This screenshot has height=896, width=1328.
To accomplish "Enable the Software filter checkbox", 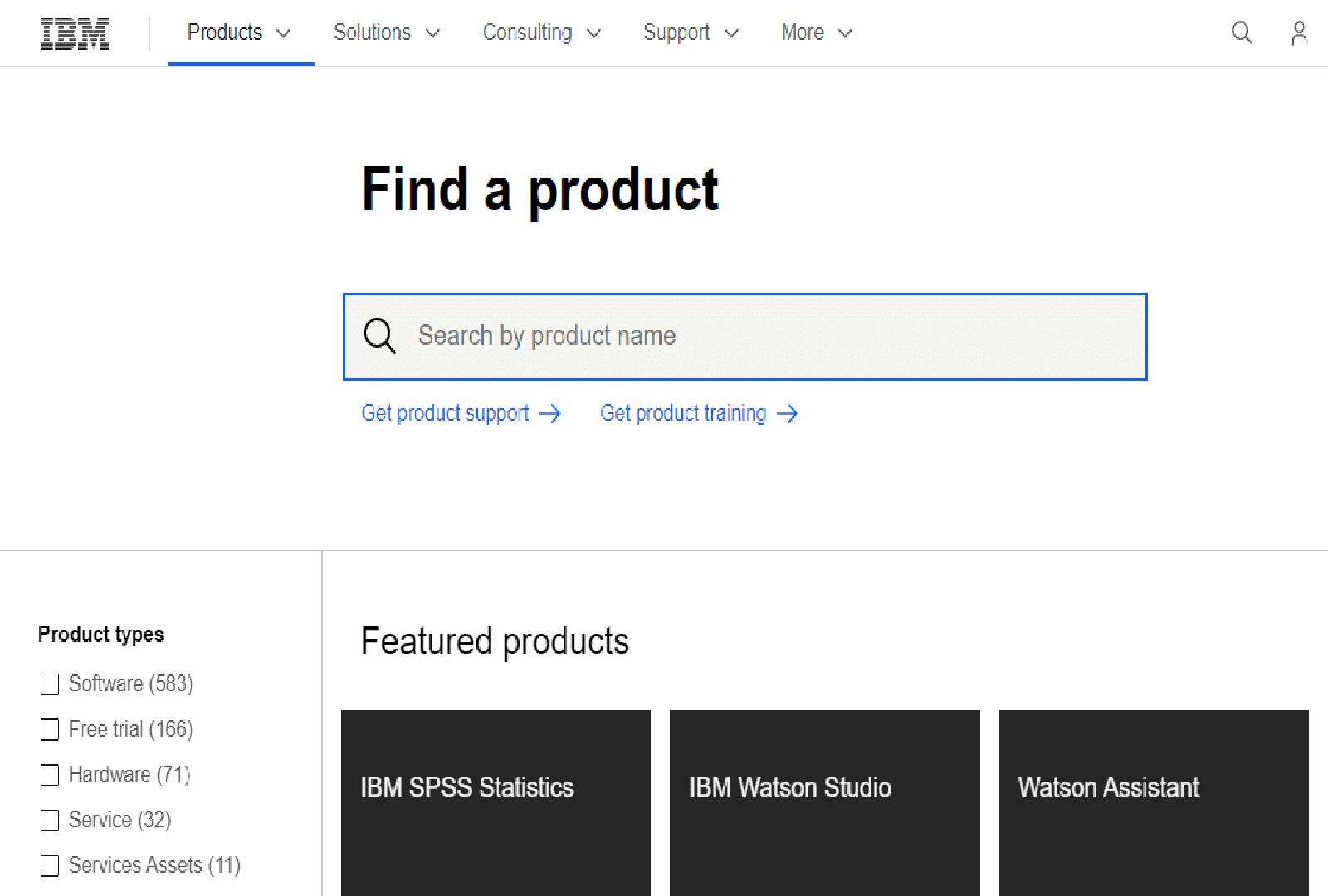I will [x=51, y=684].
